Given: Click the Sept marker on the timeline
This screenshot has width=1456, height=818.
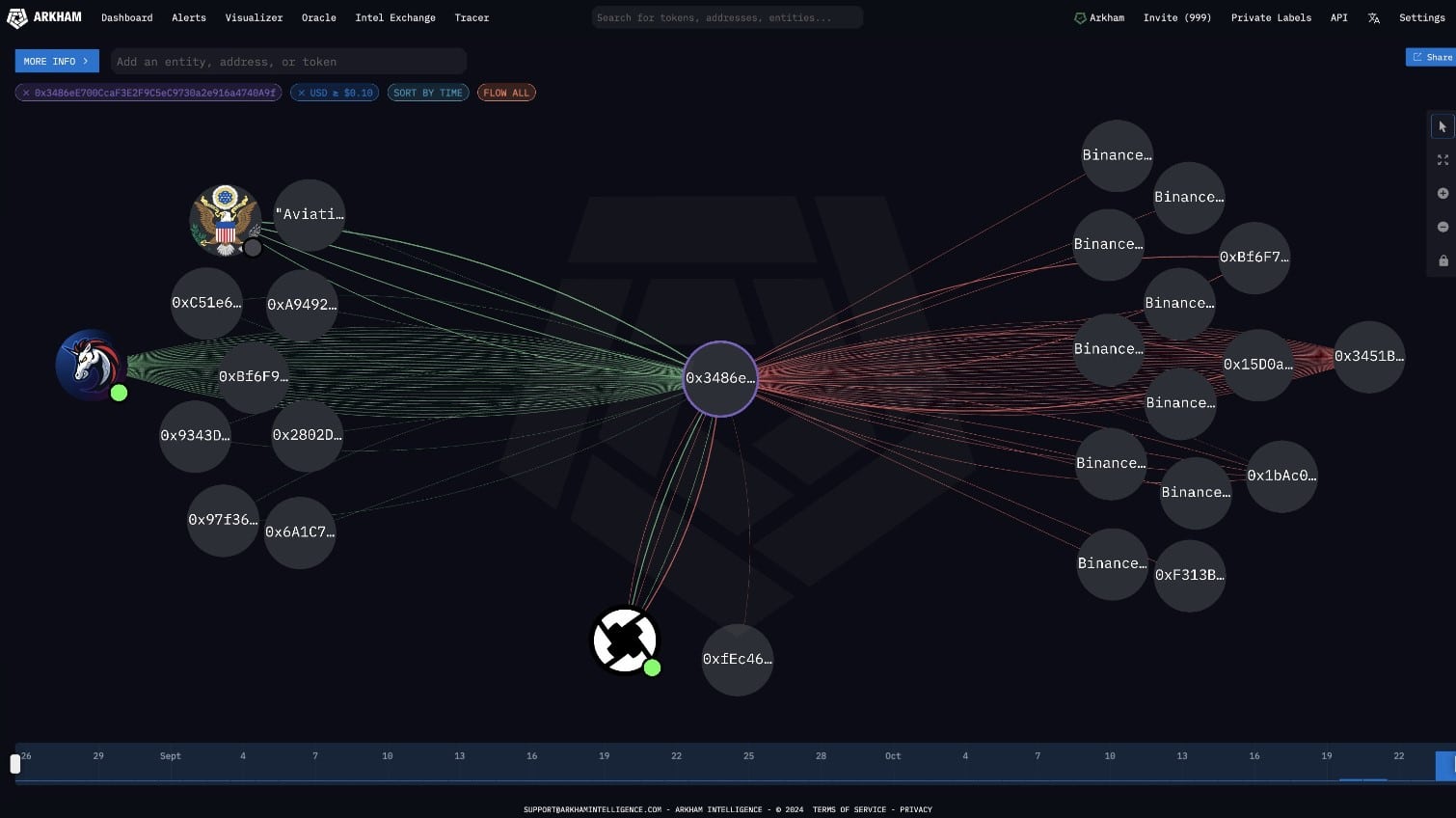Looking at the screenshot, I should (x=171, y=756).
